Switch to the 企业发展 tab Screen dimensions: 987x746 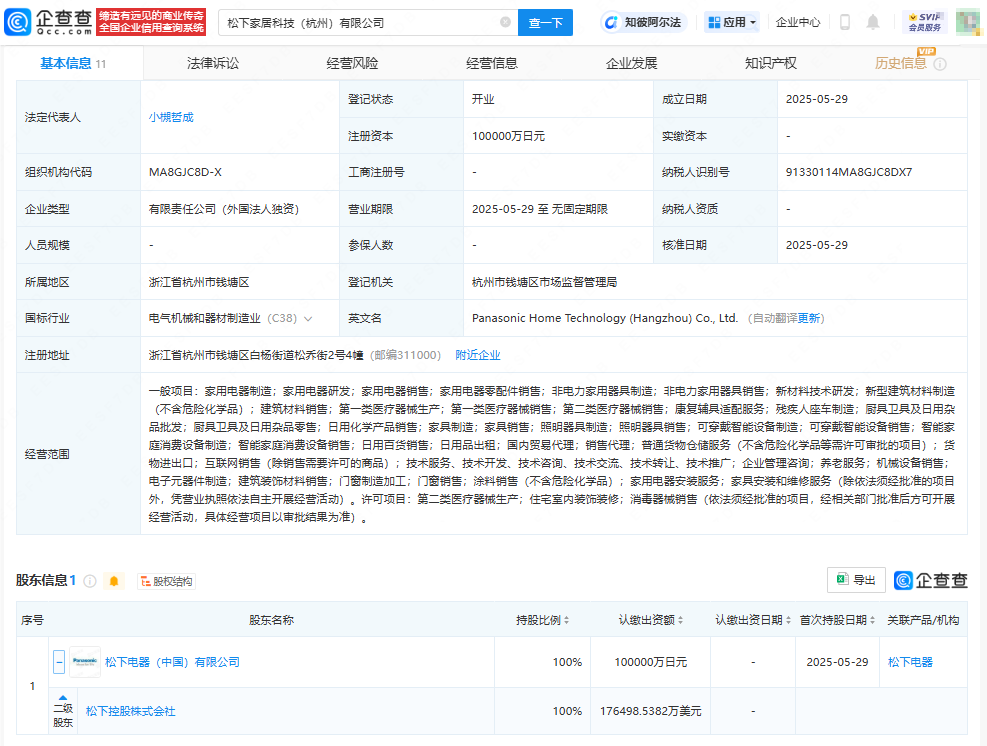click(631, 64)
